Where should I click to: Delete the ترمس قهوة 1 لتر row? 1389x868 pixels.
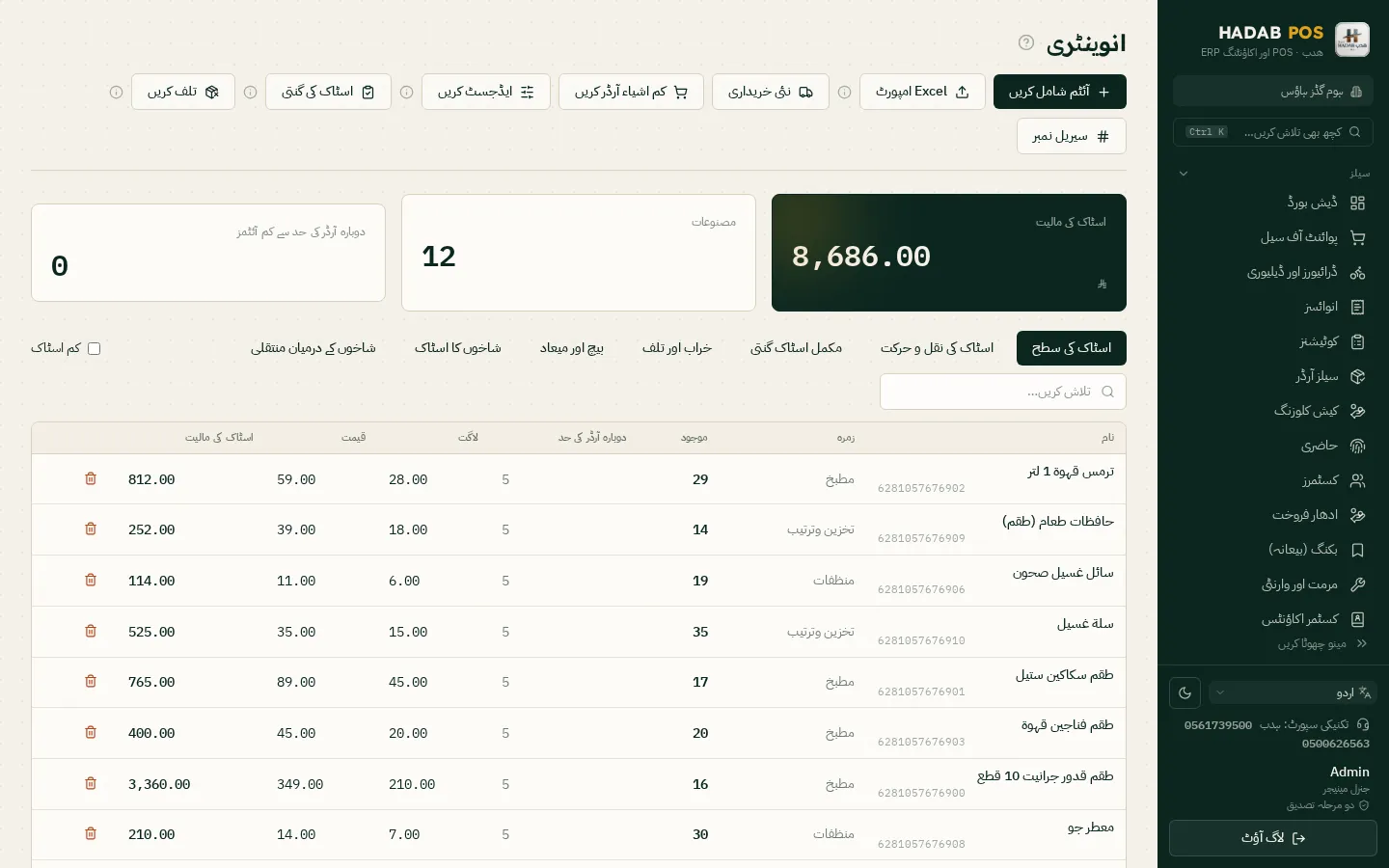91,478
